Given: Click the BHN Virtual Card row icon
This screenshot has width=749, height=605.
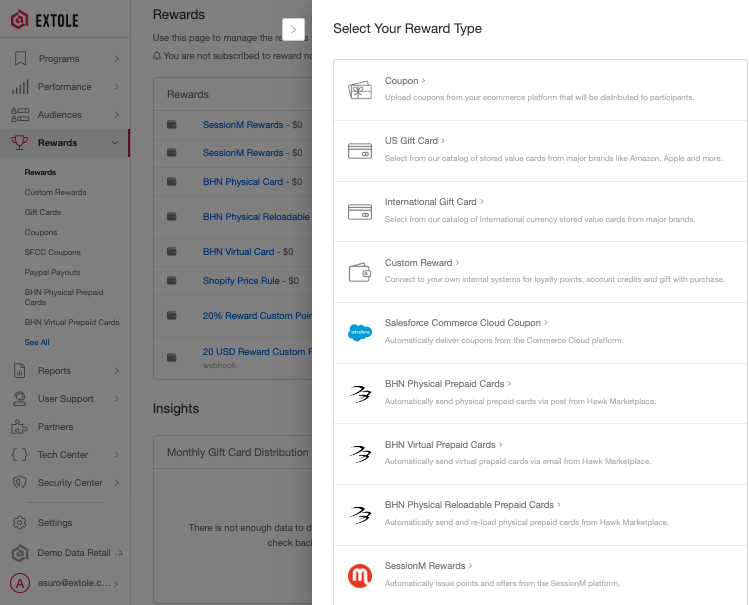Looking at the screenshot, I should coord(171,252).
